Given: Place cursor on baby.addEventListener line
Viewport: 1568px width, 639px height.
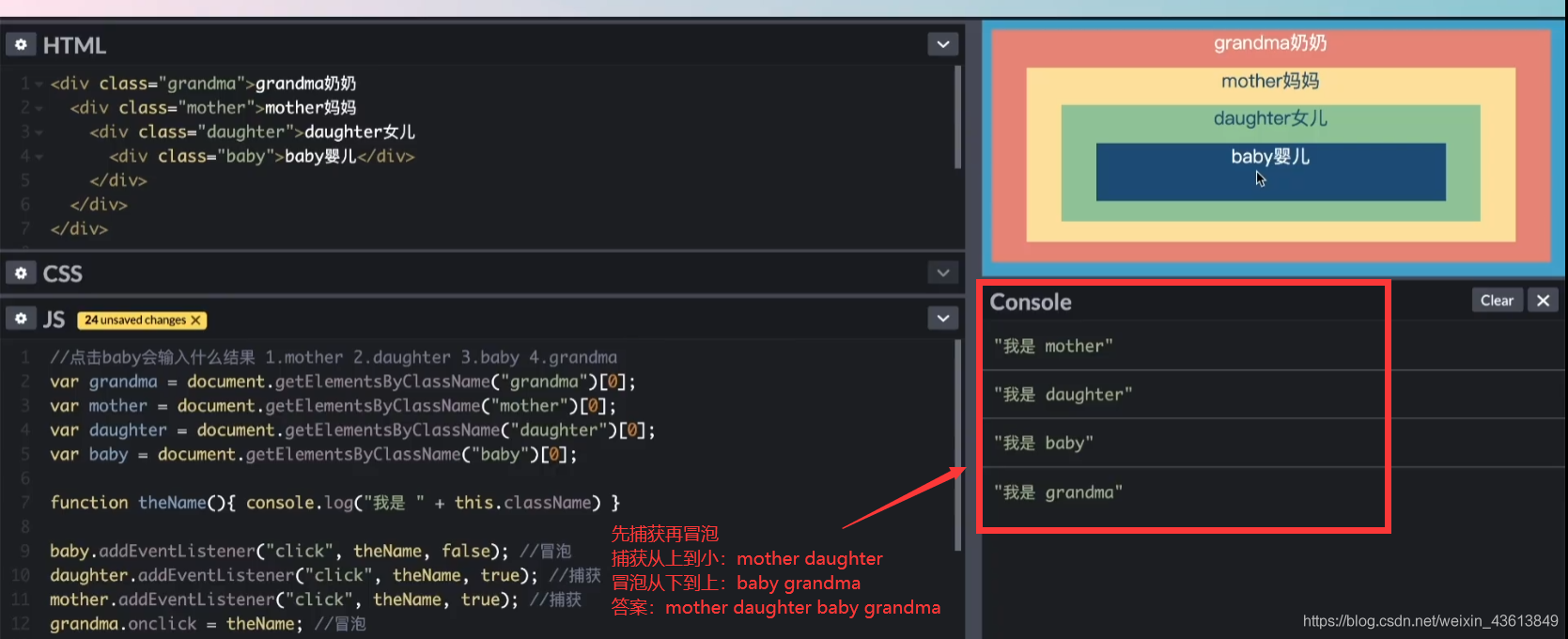Looking at the screenshot, I should point(311,552).
